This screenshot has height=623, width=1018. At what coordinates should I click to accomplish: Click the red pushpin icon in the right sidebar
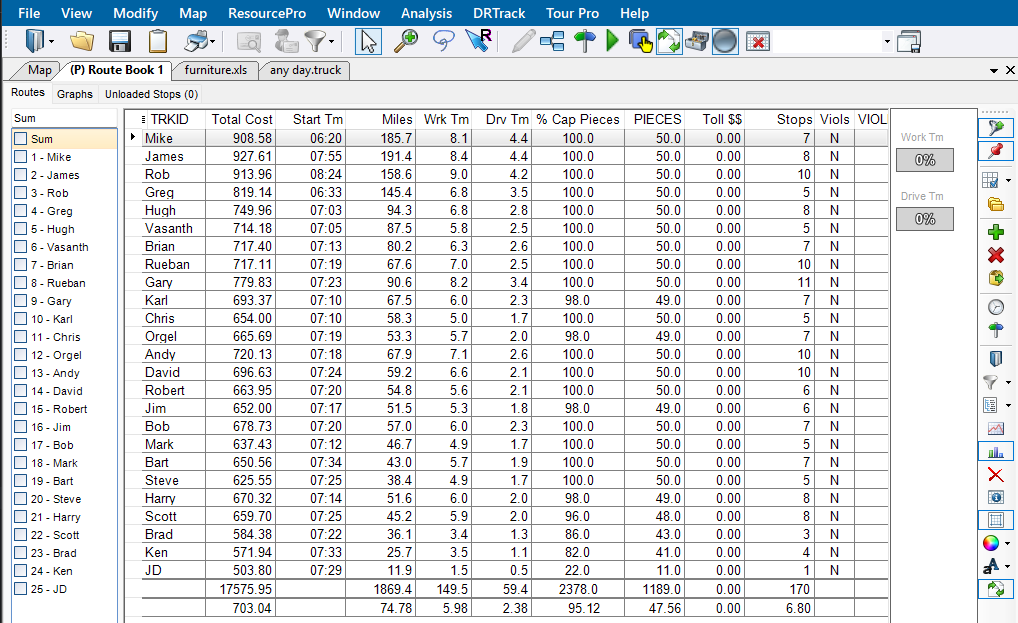(995, 151)
